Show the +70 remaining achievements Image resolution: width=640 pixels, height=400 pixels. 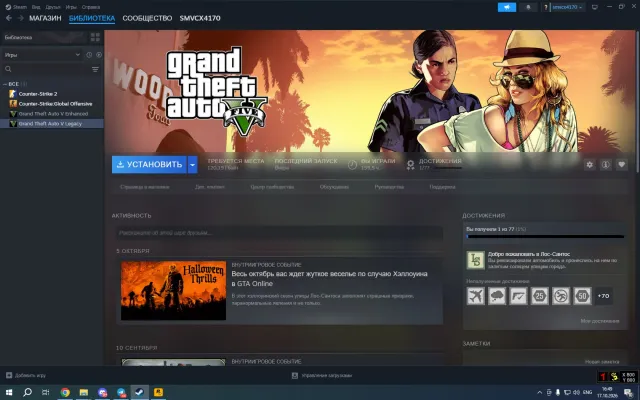(x=603, y=296)
